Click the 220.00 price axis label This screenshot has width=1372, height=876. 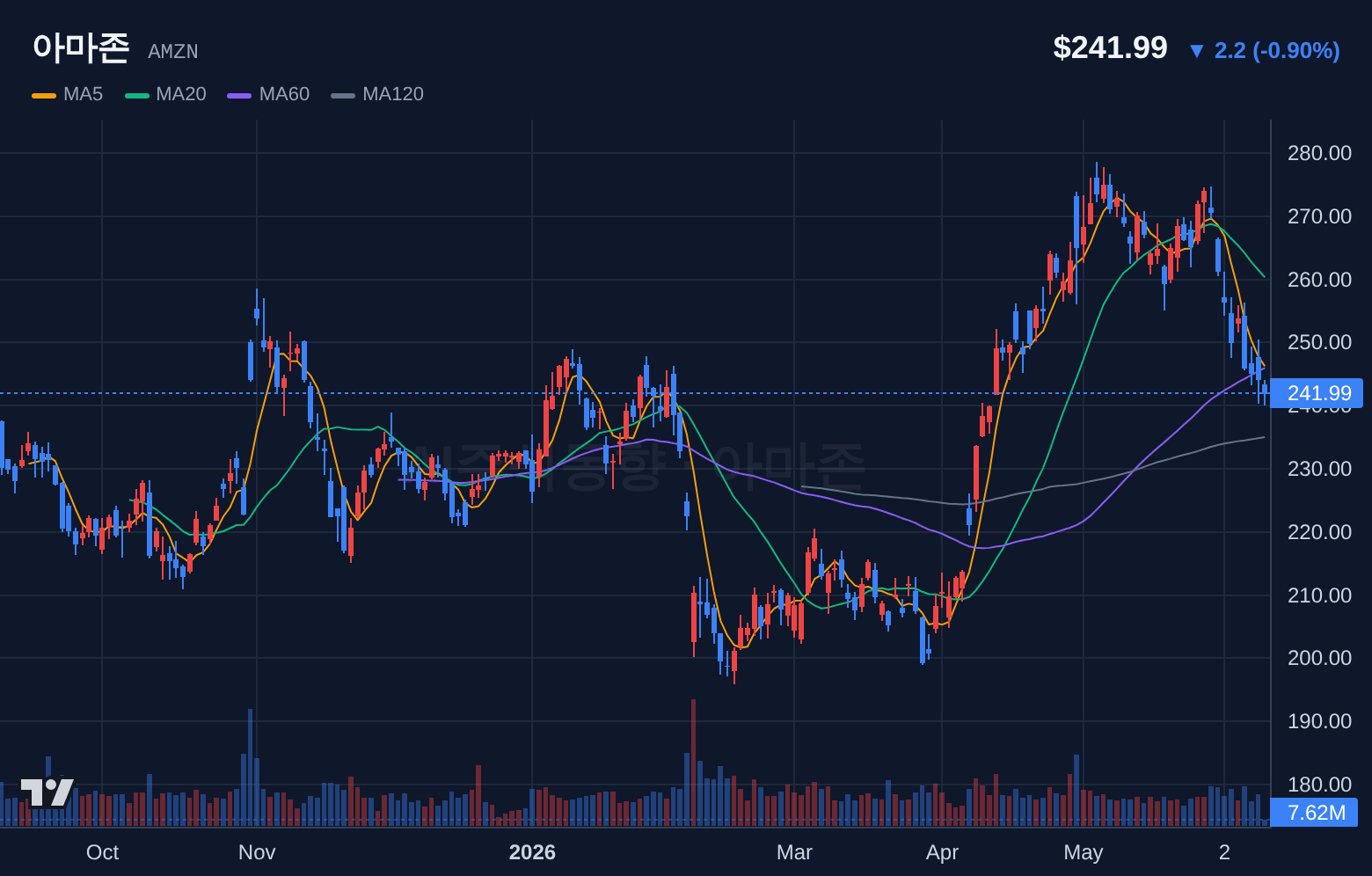tap(1319, 532)
